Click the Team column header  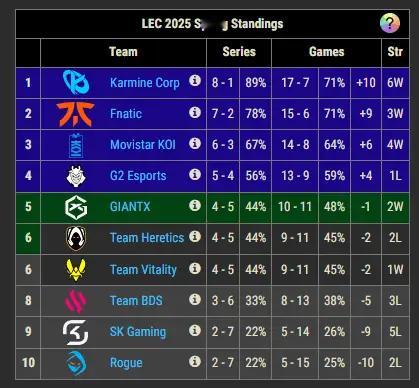pyautogui.click(x=123, y=52)
